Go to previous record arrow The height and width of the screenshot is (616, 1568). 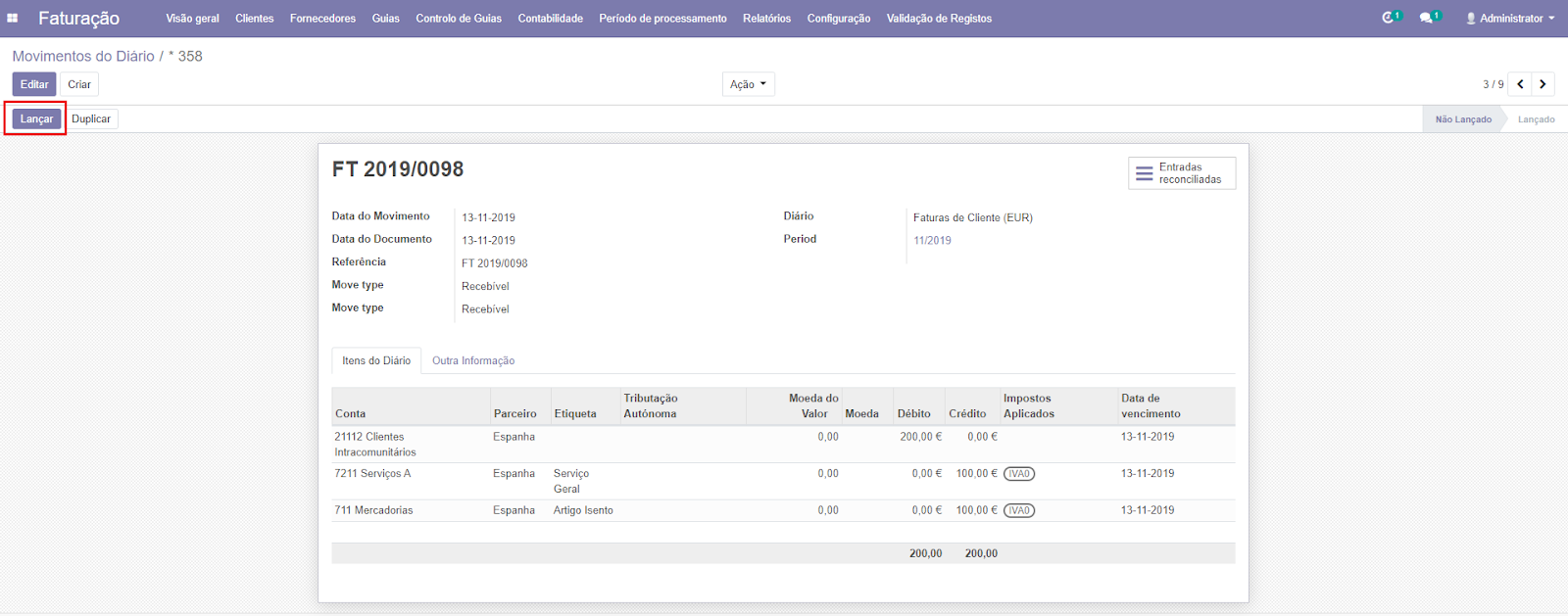tap(1520, 84)
